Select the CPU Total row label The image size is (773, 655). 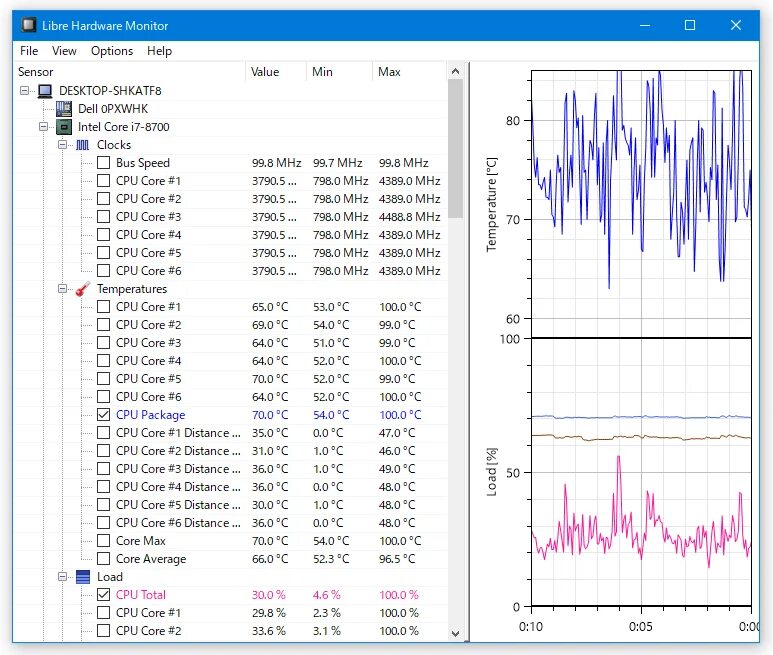coord(141,595)
